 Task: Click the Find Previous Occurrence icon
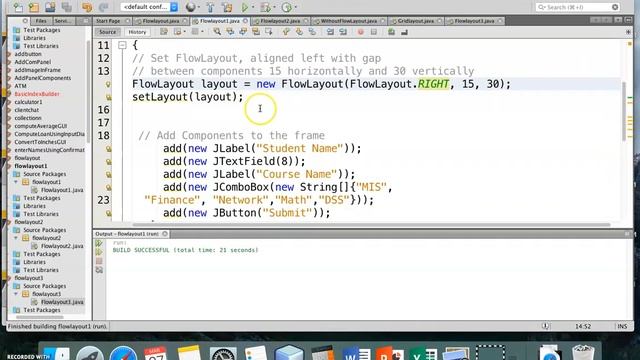coord(230,32)
